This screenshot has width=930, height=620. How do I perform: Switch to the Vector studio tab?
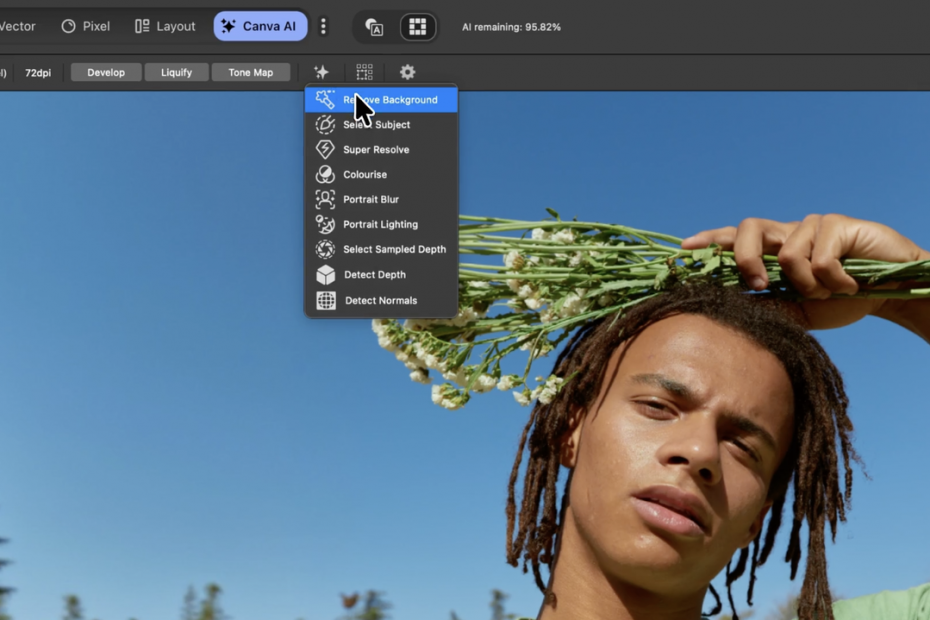[18, 26]
